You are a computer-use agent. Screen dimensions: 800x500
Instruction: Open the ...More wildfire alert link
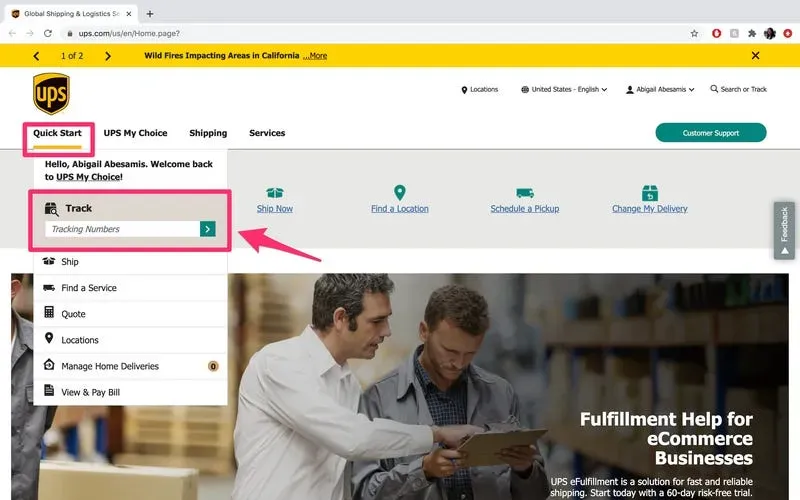point(315,56)
